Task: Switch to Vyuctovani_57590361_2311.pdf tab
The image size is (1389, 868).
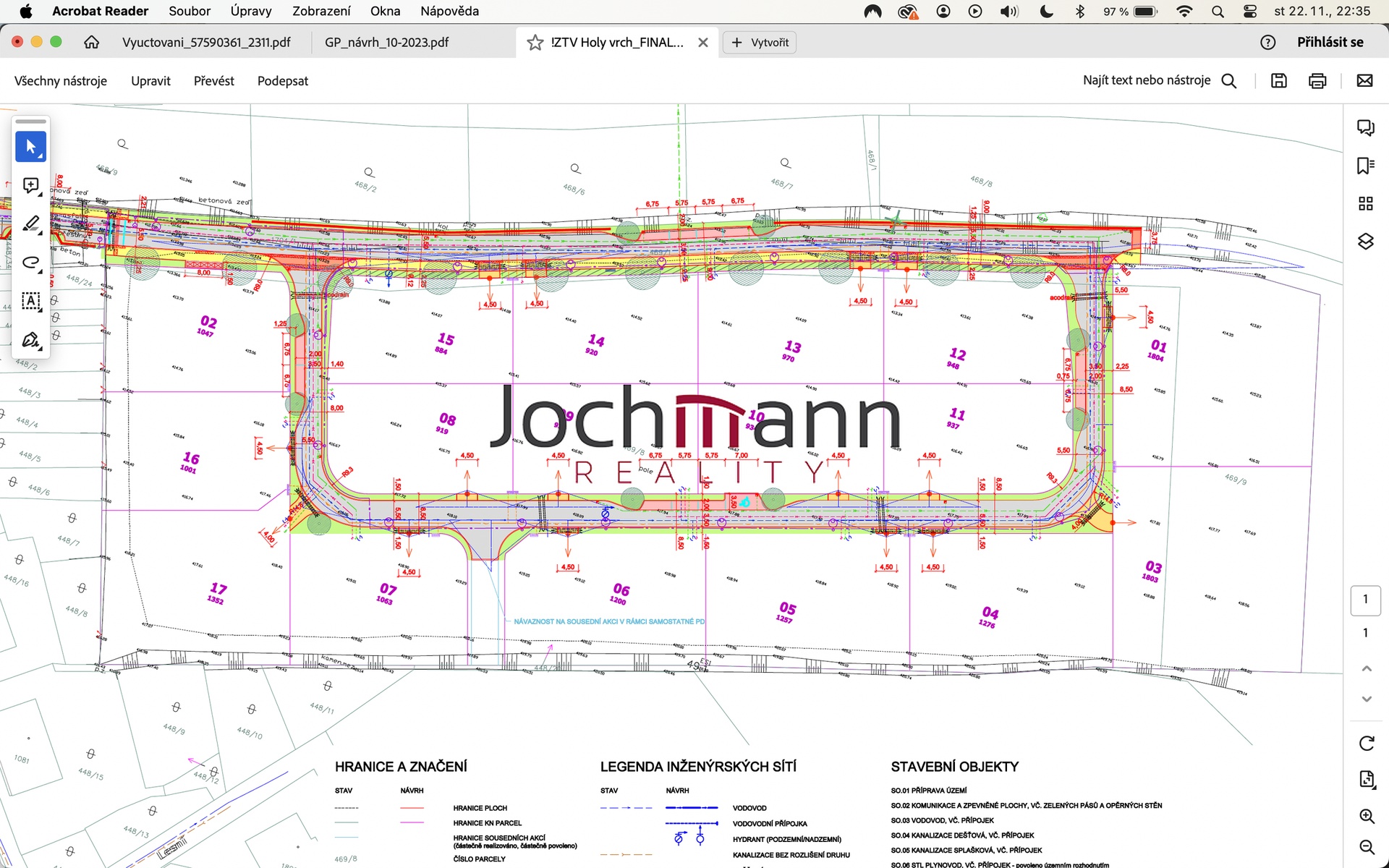Action: tap(206, 43)
